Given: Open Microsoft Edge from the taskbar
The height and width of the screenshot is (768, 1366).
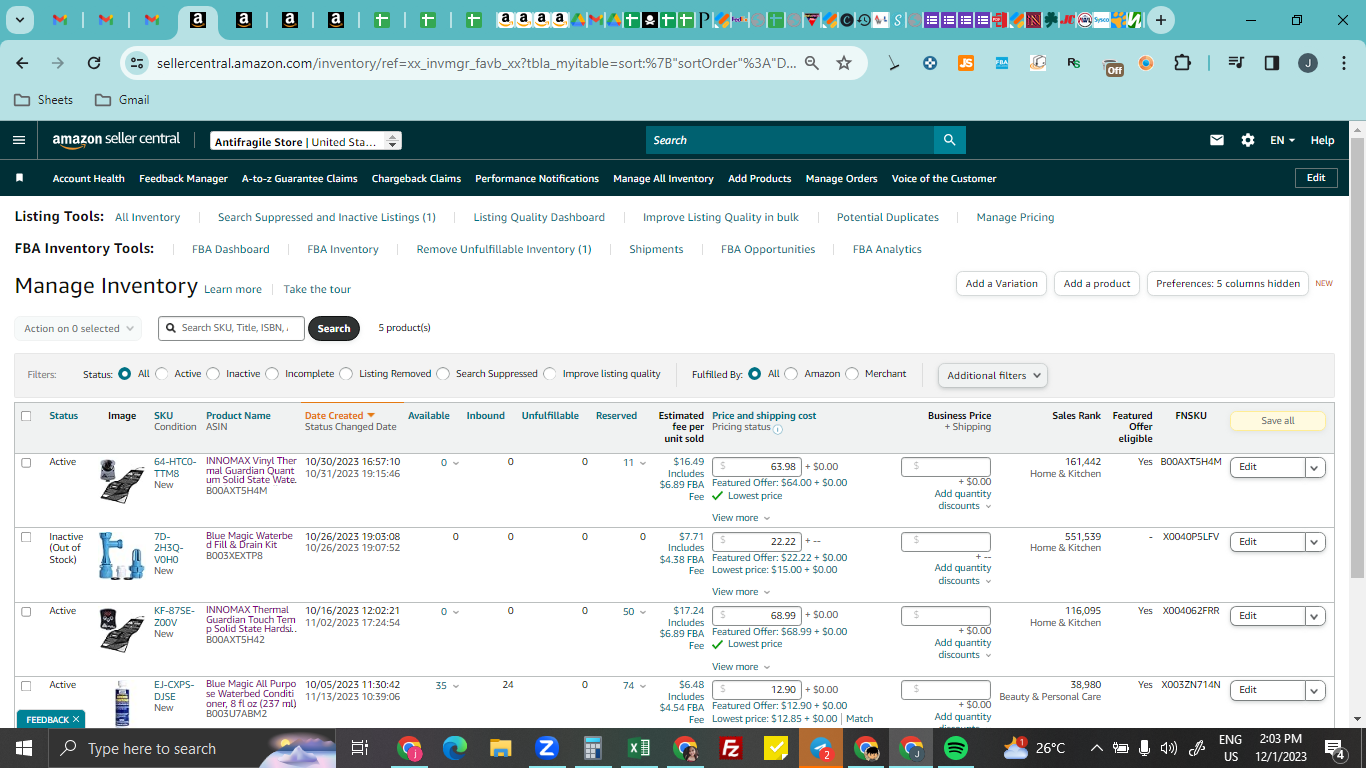Looking at the screenshot, I should [455, 748].
